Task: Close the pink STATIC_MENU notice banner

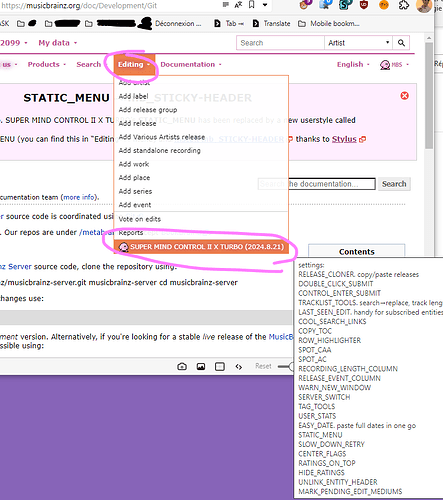Action: pyautogui.click(x=404, y=96)
